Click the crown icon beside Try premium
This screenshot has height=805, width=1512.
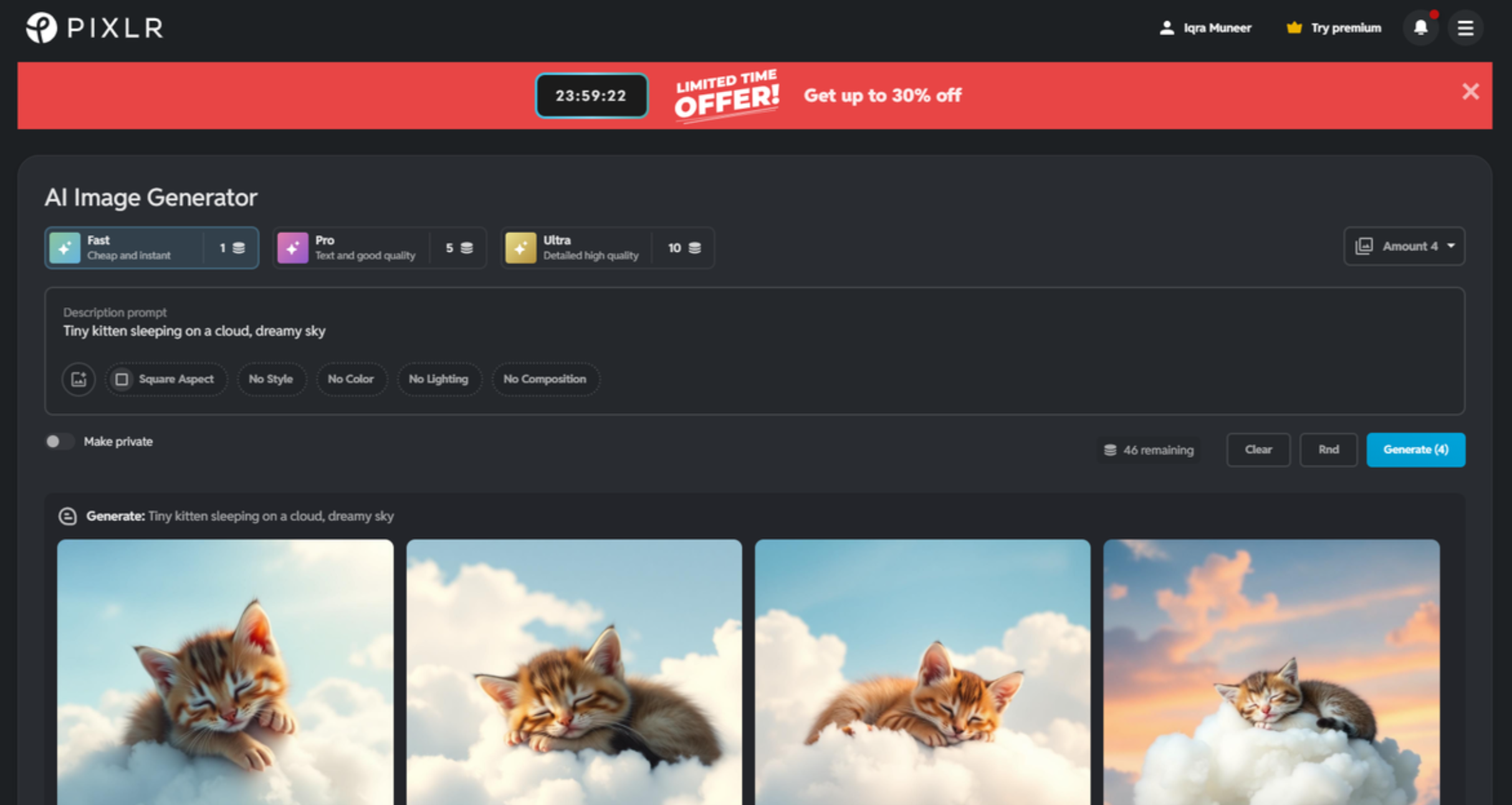tap(1294, 27)
